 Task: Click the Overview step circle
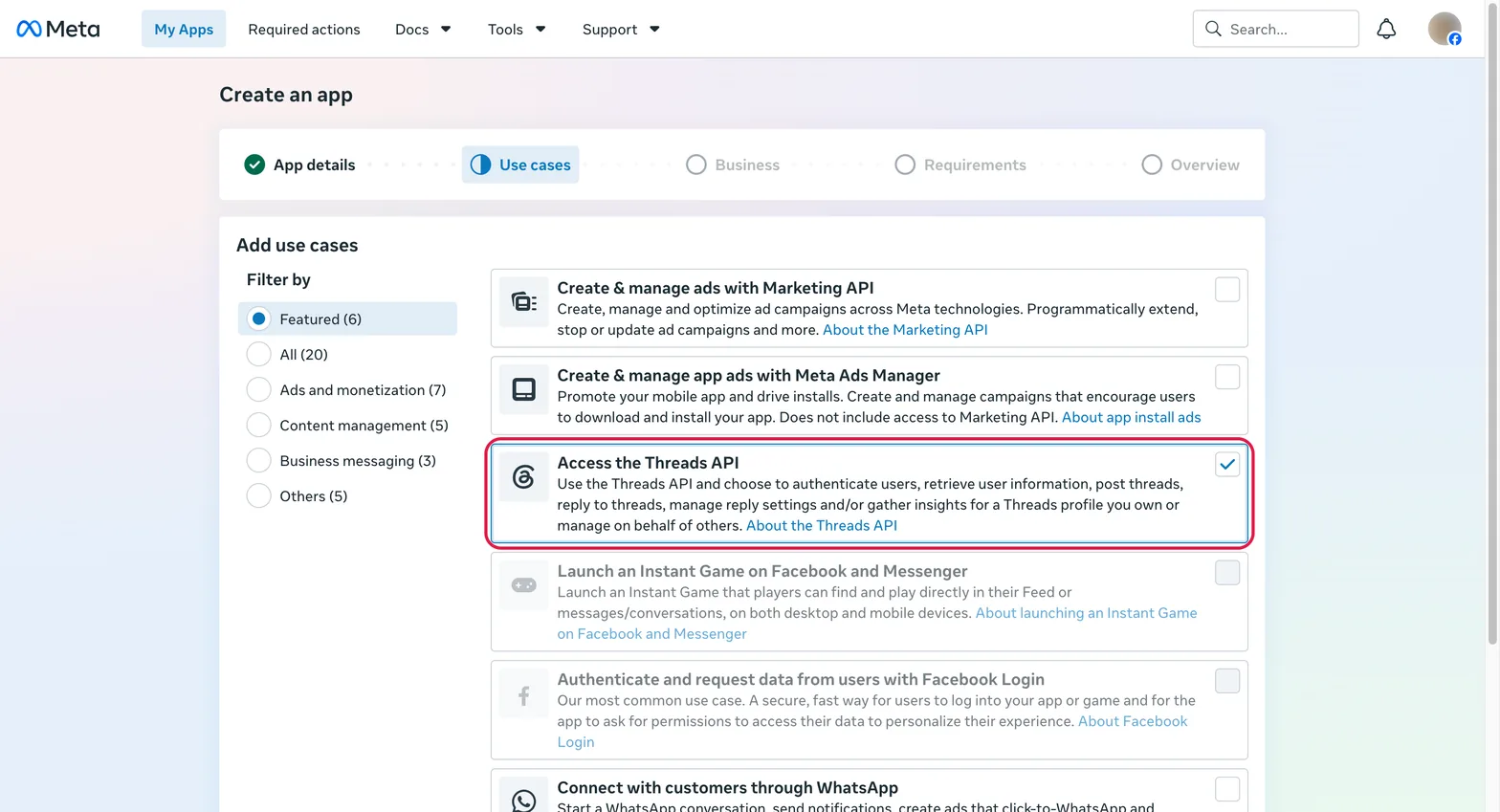(1152, 165)
